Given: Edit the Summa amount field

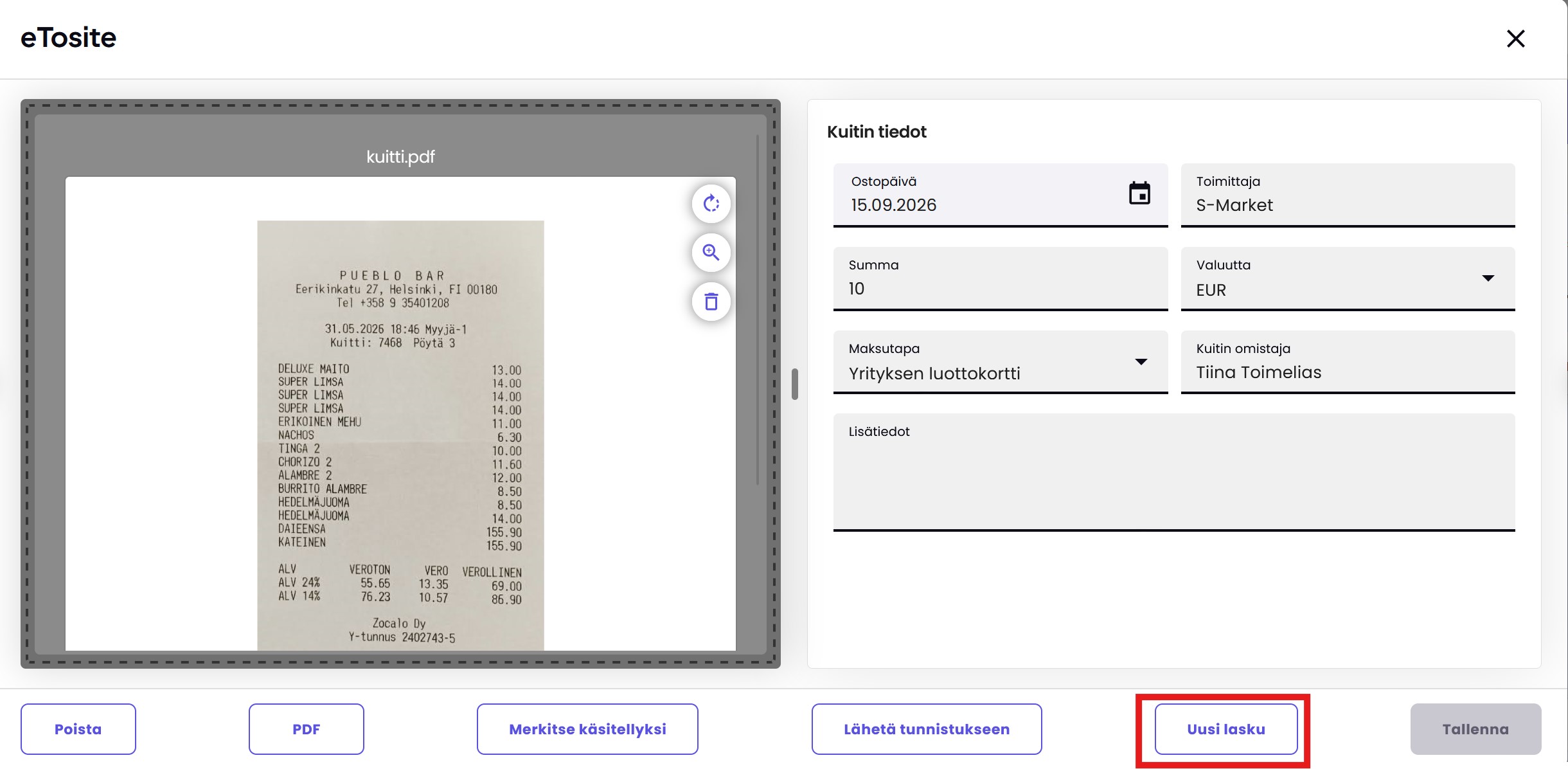Looking at the screenshot, I should coord(1001,279).
